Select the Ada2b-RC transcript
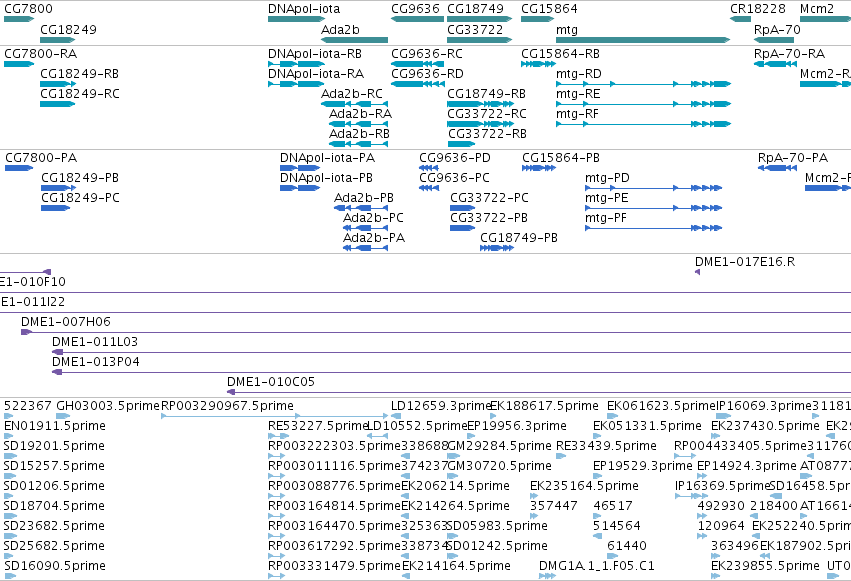 (354, 104)
